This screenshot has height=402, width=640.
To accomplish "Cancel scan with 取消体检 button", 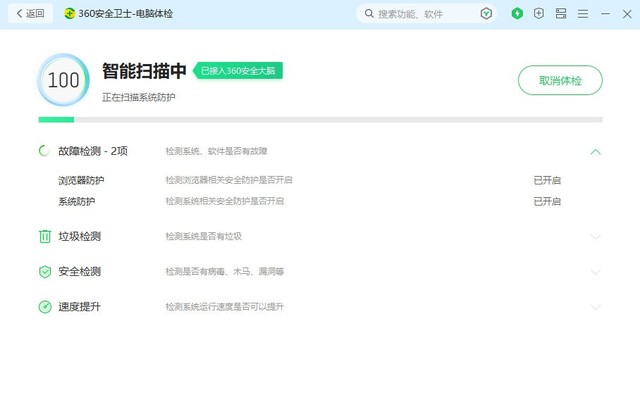I will coord(560,80).
